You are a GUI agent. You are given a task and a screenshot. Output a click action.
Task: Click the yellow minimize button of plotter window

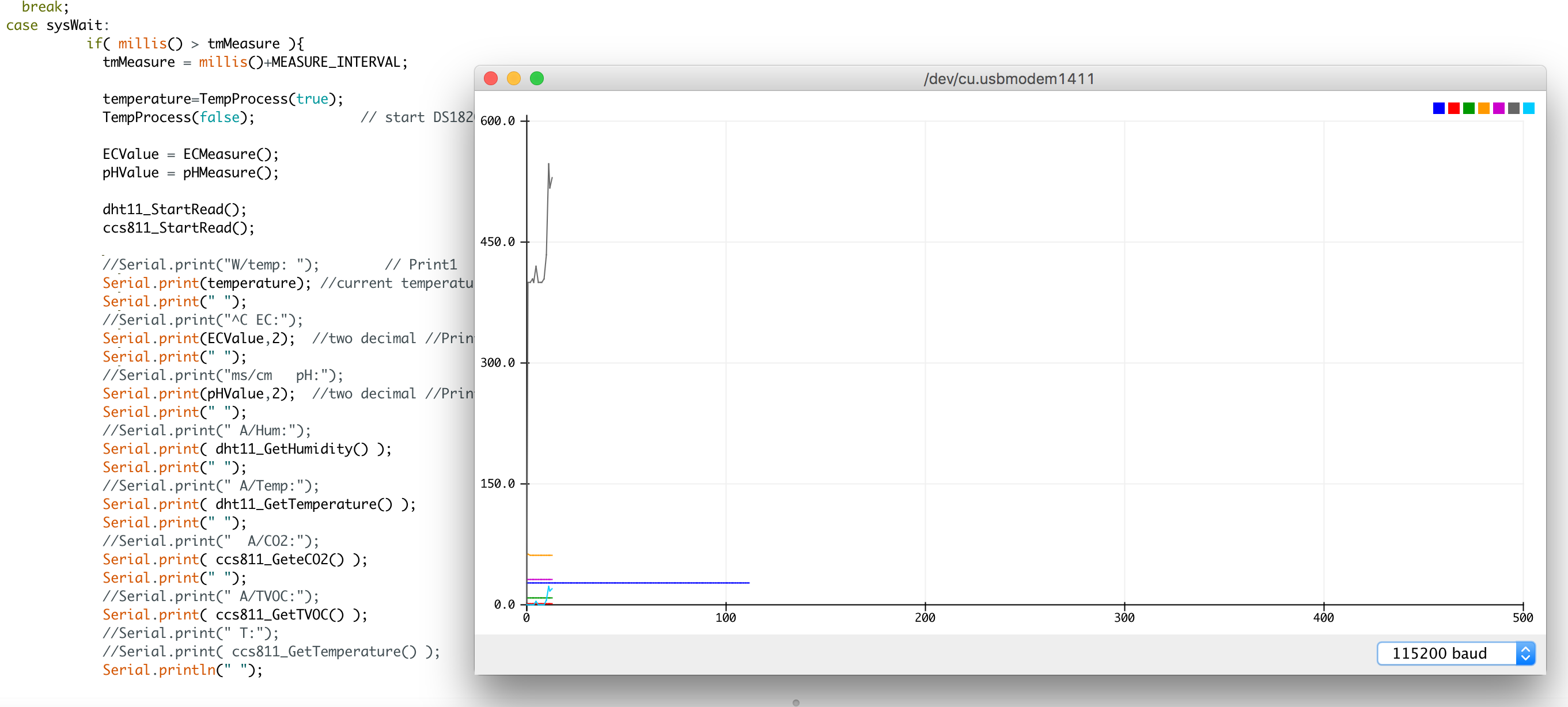tap(514, 78)
